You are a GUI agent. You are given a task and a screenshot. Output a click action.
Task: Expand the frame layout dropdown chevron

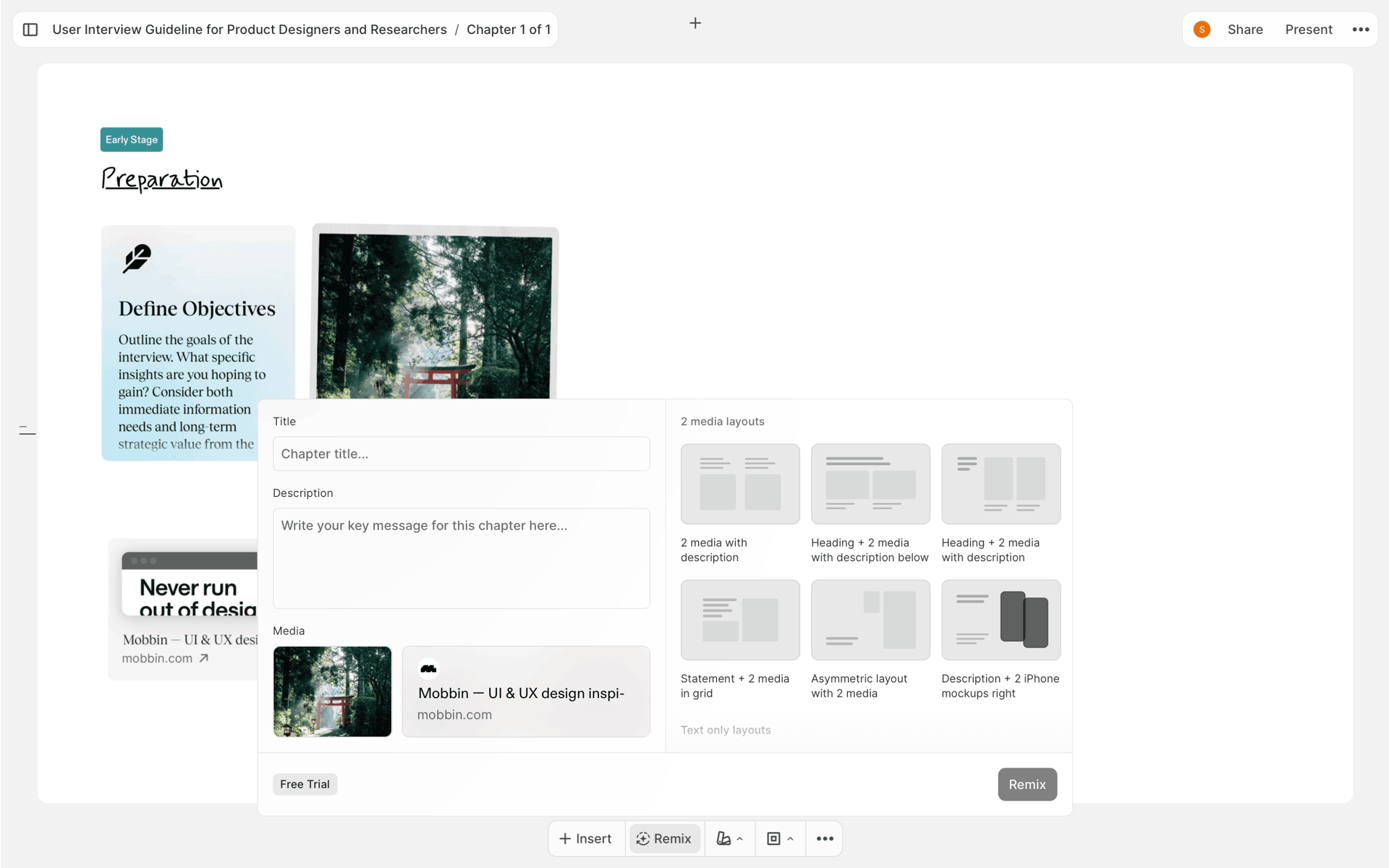point(790,839)
